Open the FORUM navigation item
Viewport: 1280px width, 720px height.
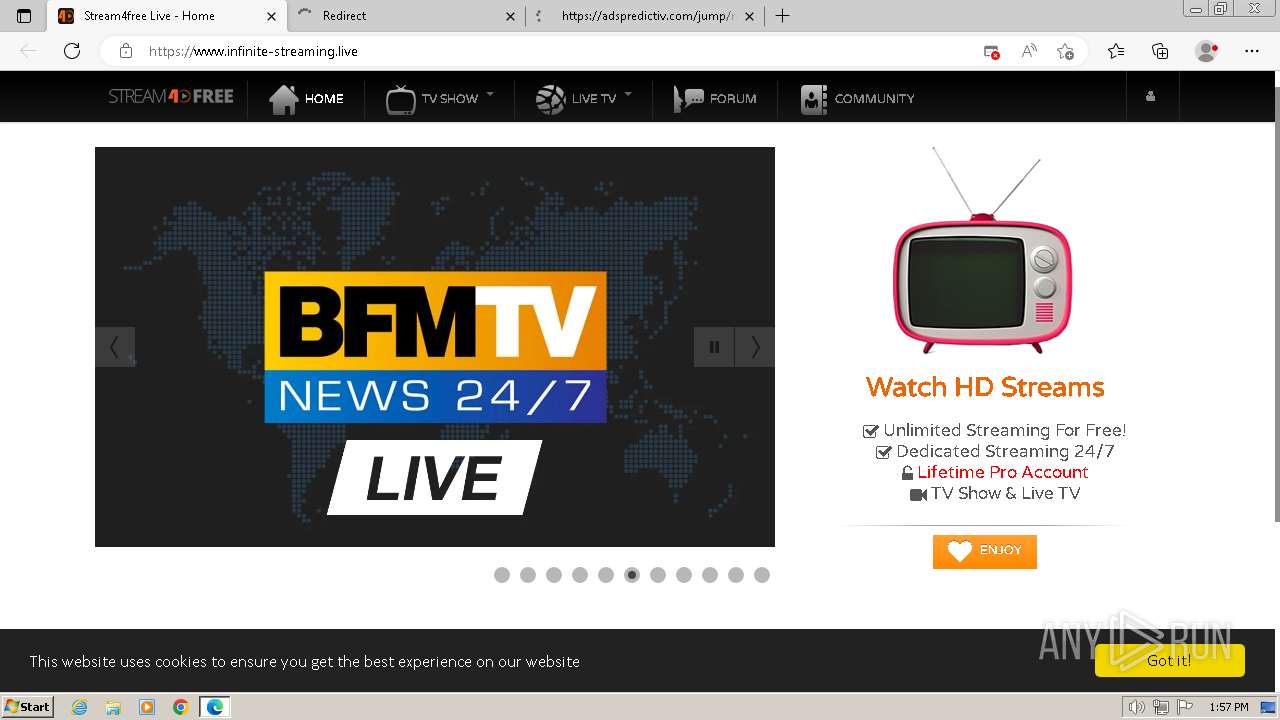[715, 98]
